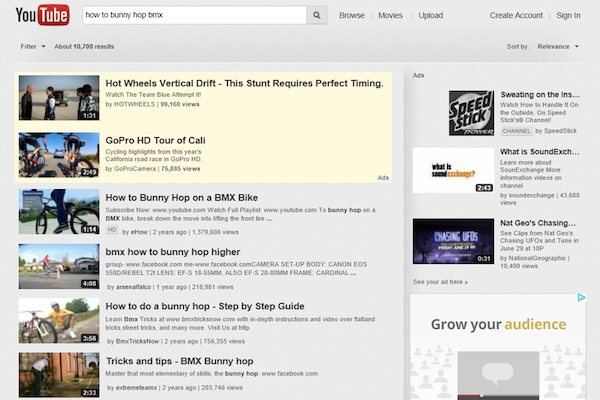Visit the HOTWHEELS channel link

tap(134, 104)
